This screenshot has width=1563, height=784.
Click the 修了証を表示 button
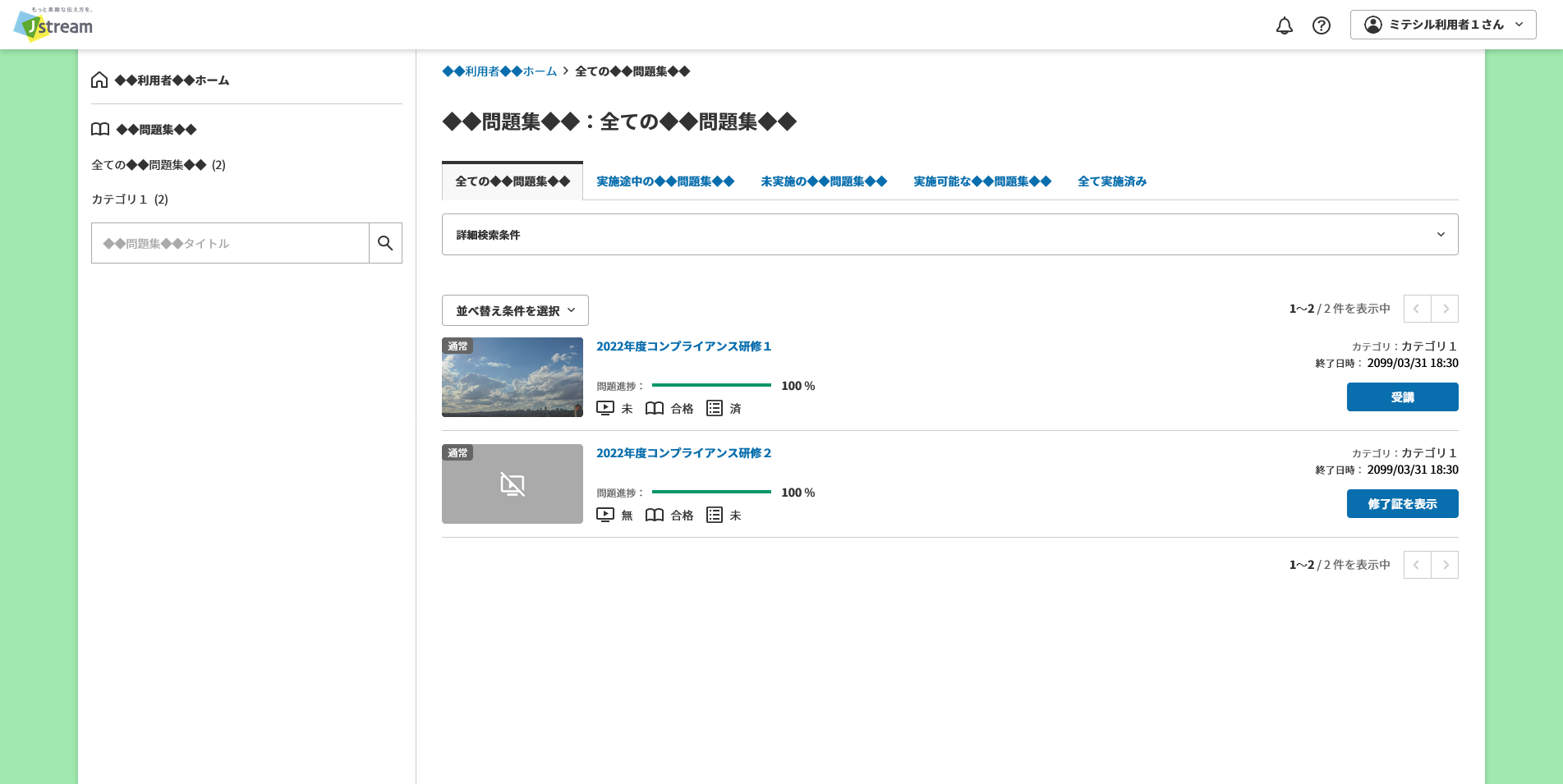[1403, 504]
